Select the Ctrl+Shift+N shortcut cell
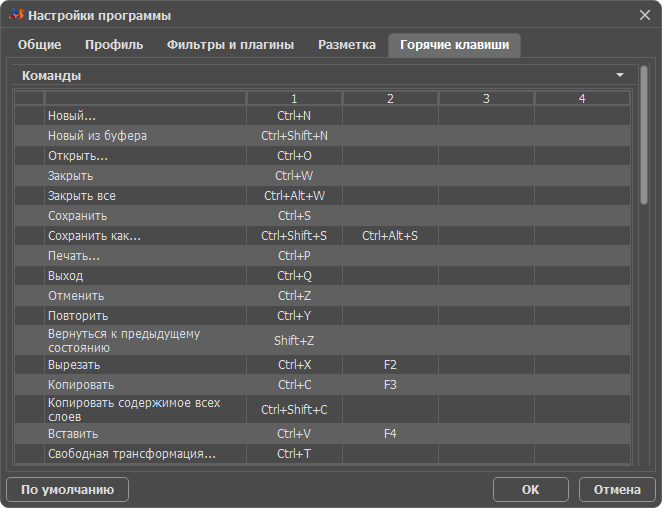The width and height of the screenshot is (662, 508). 294,136
